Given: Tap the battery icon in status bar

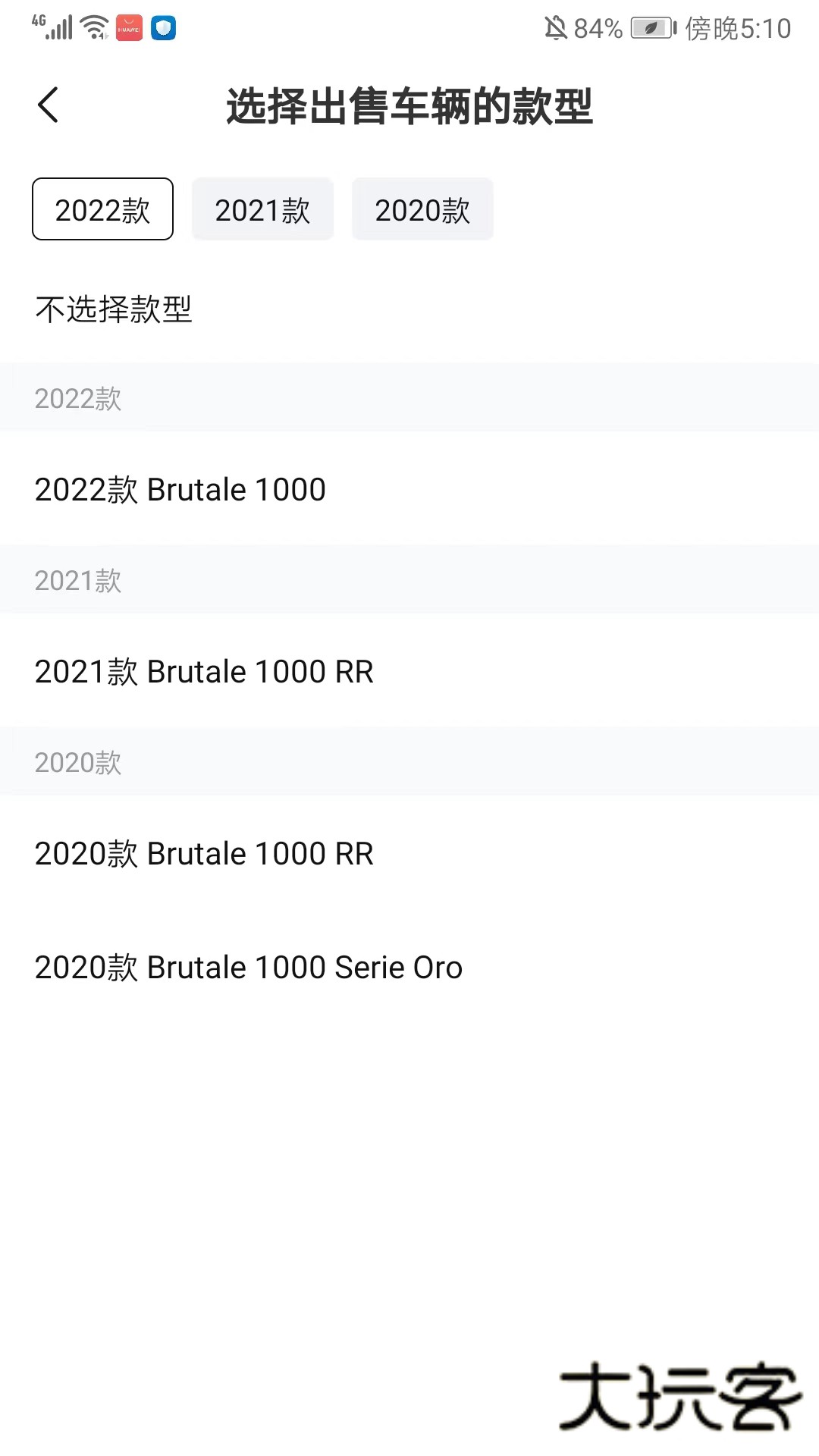Looking at the screenshot, I should coord(653,29).
